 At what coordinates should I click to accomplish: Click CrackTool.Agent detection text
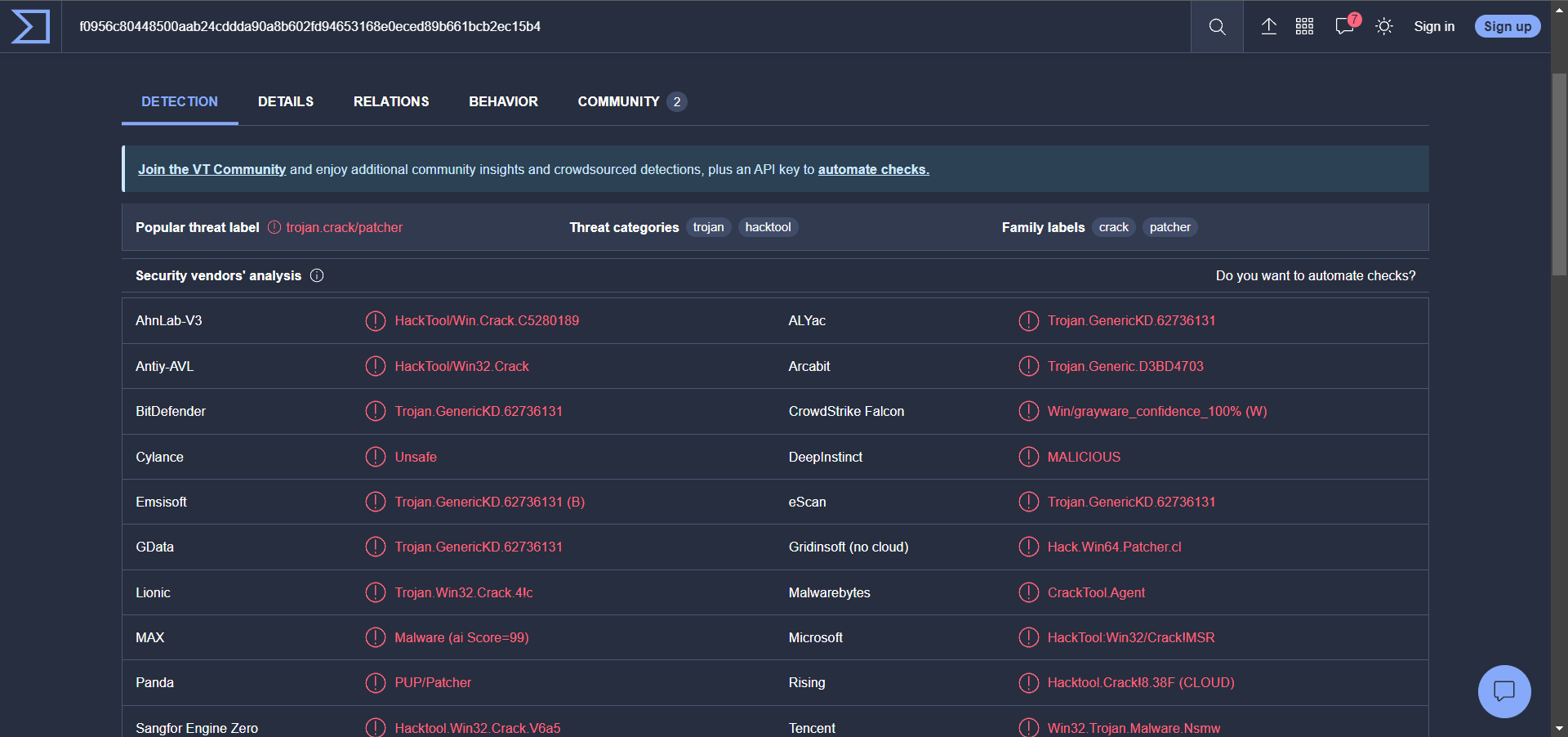pyautogui.click(x=1096, y=592)
